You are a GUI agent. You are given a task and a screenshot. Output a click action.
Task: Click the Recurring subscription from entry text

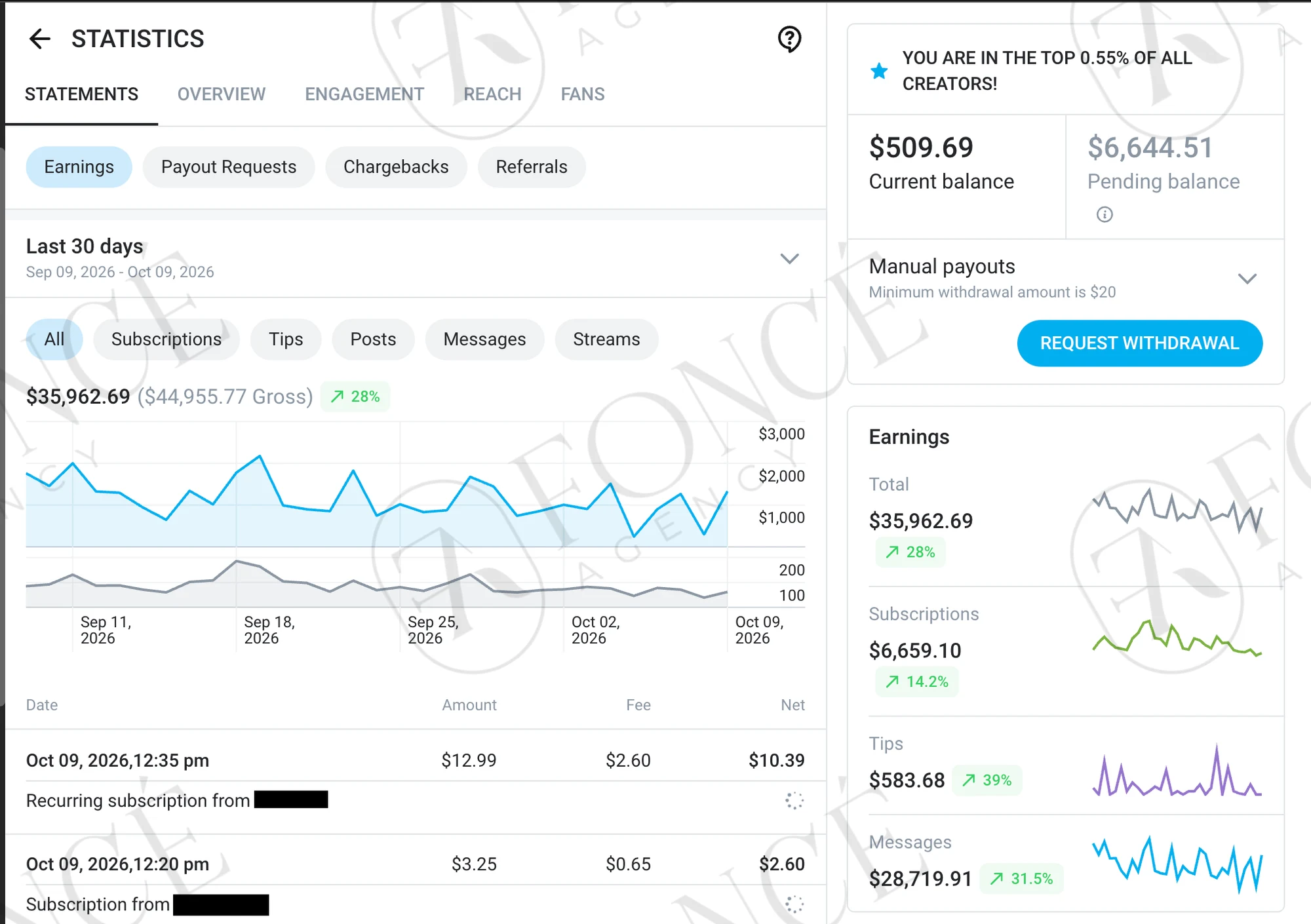coord(138,801)
